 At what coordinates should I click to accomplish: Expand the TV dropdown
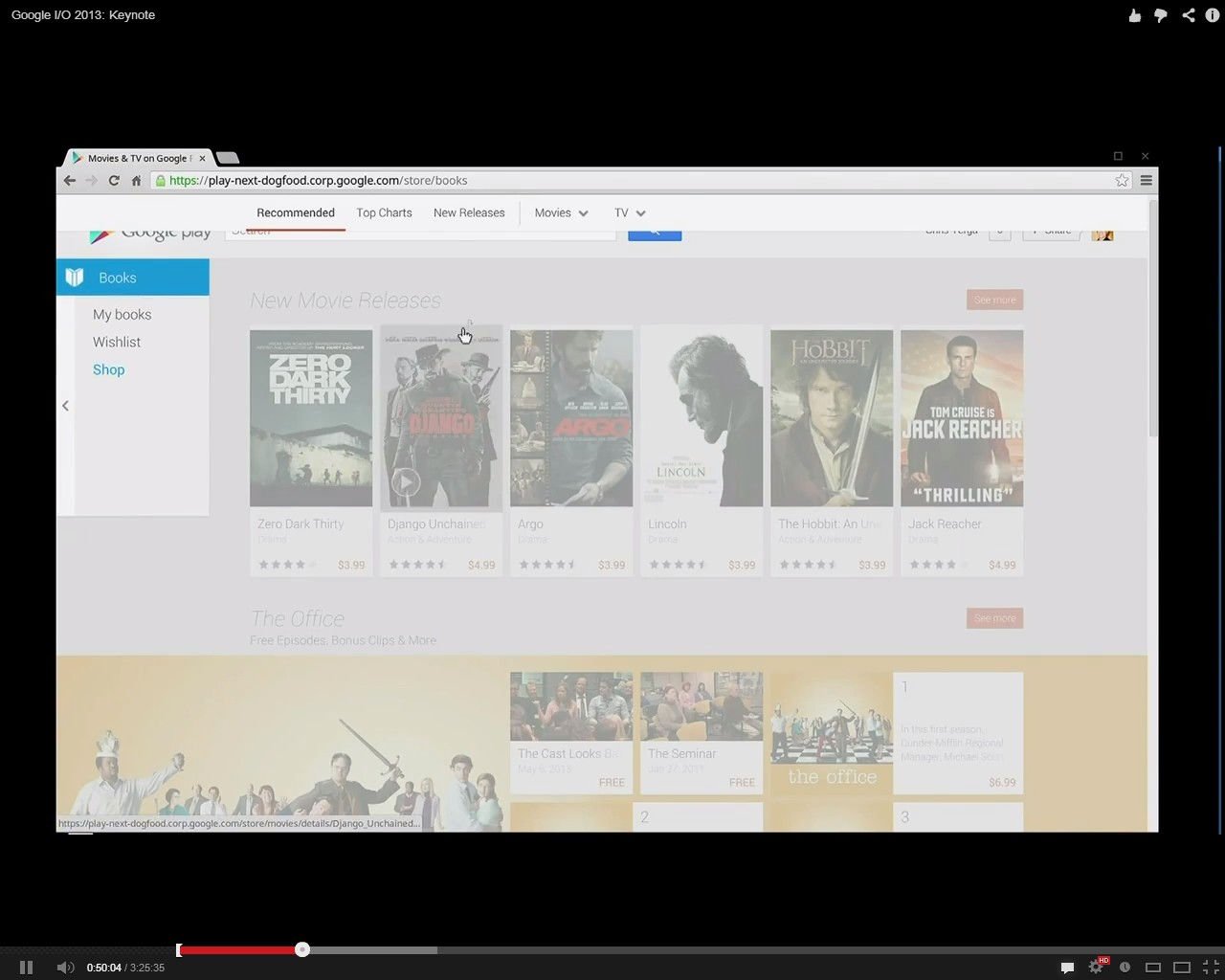click(630, 212)
